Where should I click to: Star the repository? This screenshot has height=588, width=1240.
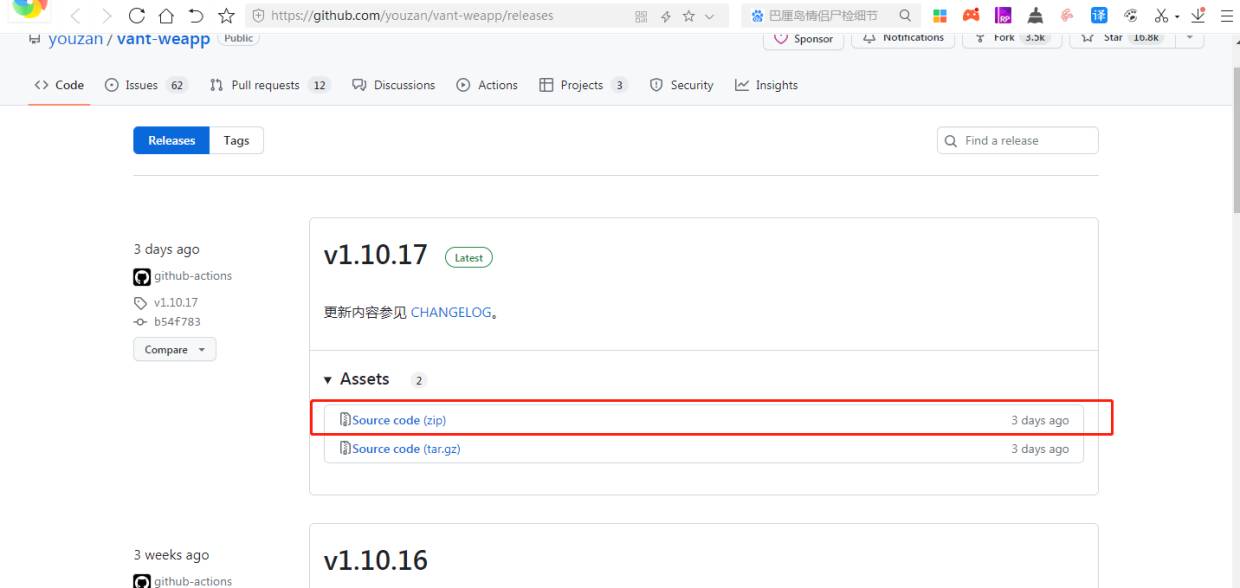[x=1120, y=38]
